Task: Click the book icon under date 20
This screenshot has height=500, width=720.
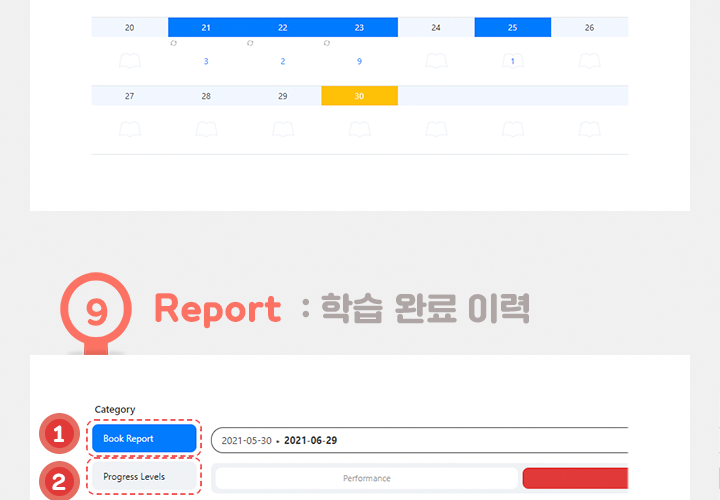Action: pos(130,61)
